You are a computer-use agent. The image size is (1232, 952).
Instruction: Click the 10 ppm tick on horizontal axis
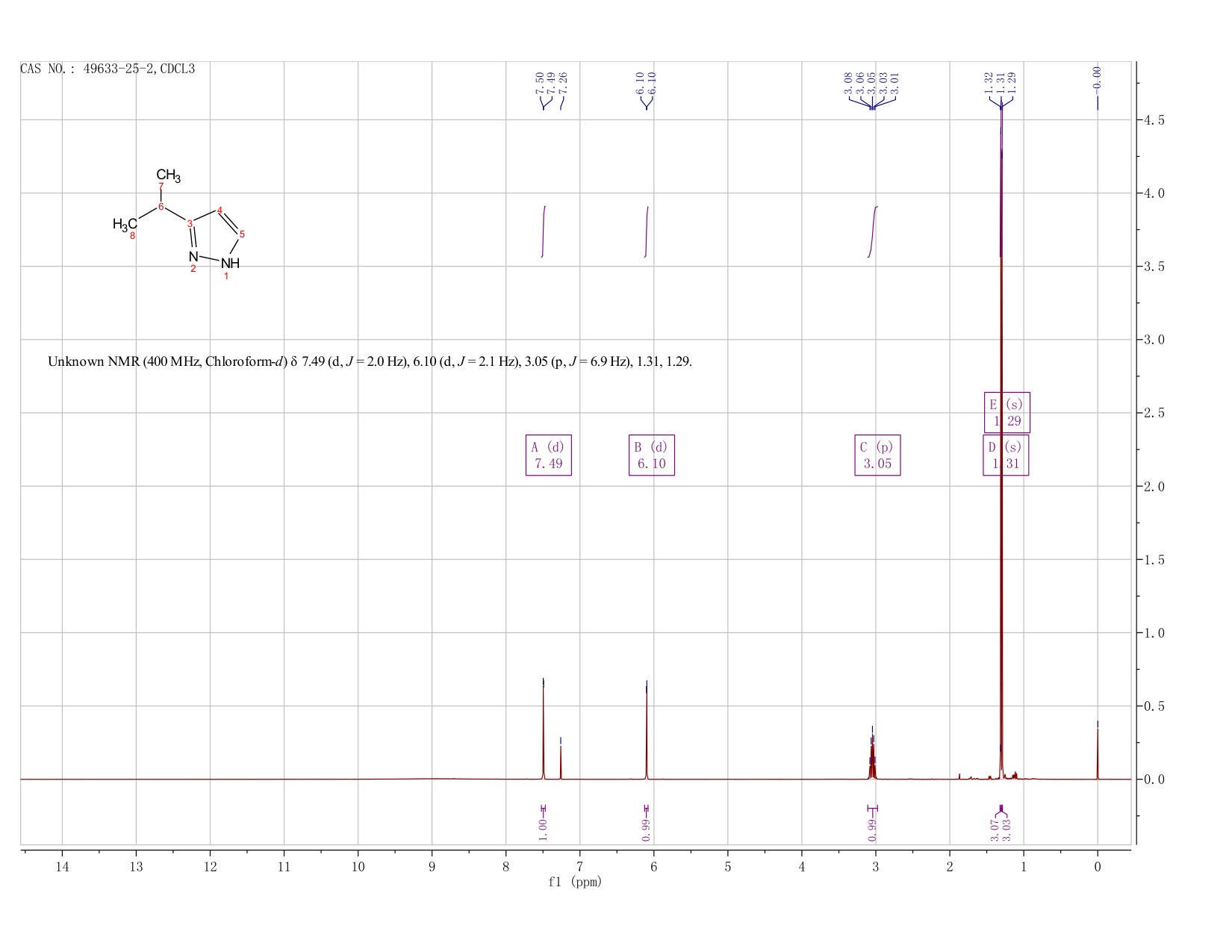[x=358, y=866]
